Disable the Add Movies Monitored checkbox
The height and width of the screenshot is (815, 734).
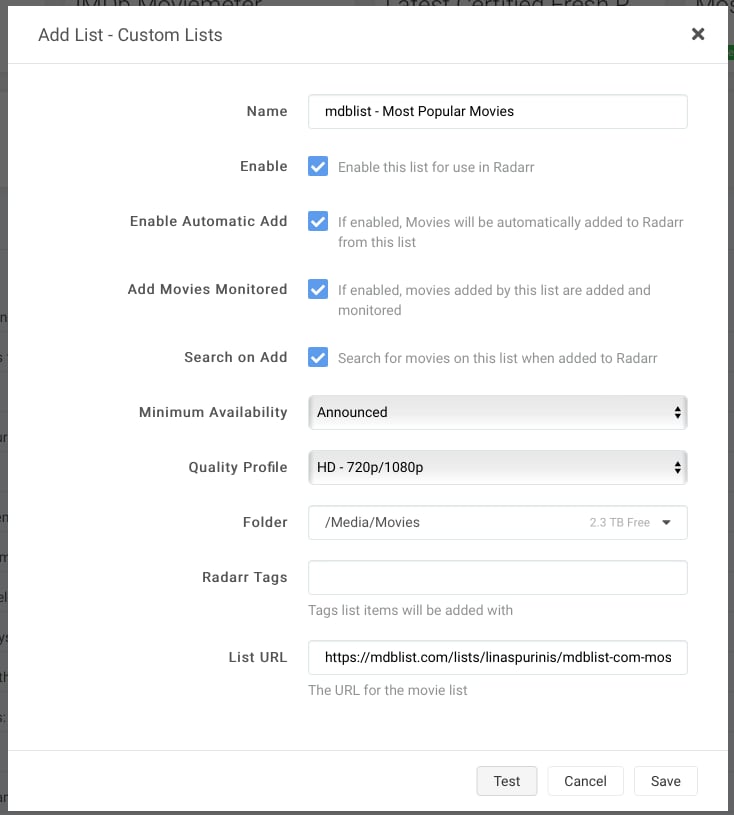tap(318, 290)
